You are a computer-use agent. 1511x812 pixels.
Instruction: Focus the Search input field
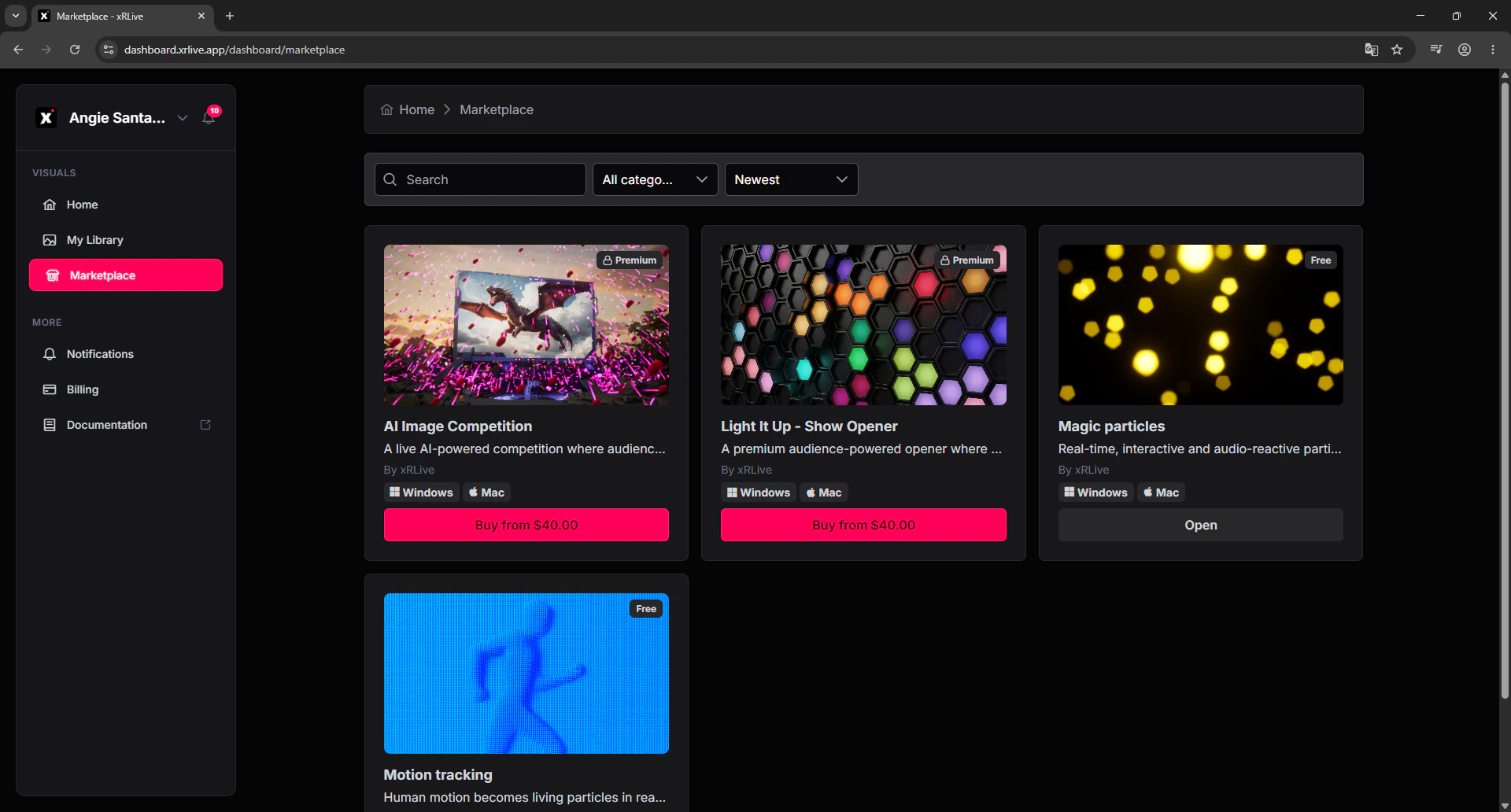click(480, 179)
